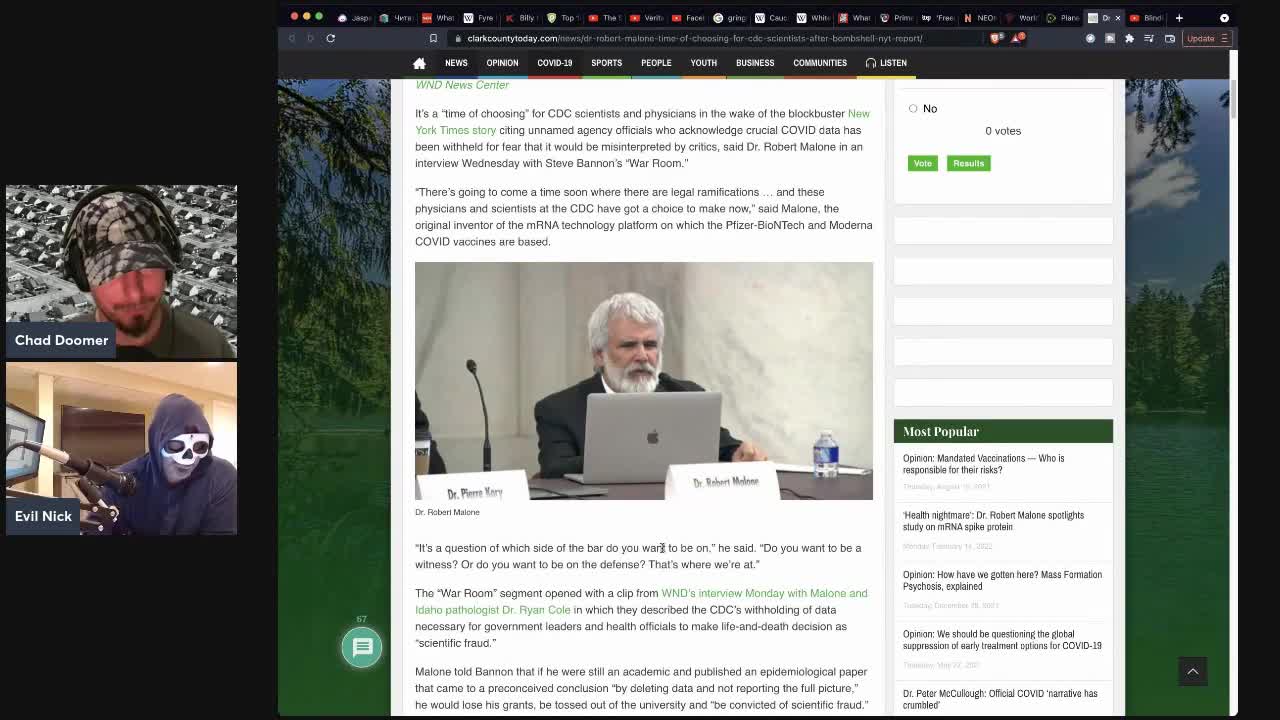Click the scroll-to-top arrow button
Viewport: 1280px width, 720px height.
point(1192,671)
